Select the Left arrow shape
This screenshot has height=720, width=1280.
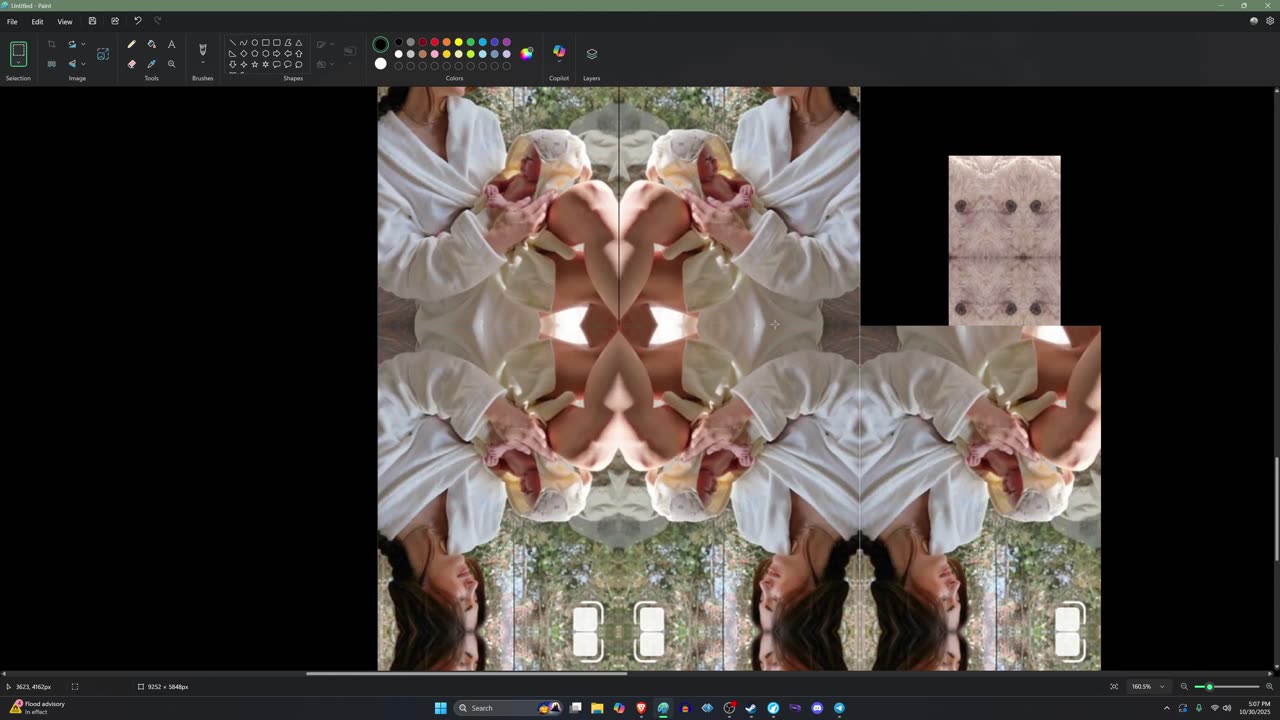[x=287, y=54]
